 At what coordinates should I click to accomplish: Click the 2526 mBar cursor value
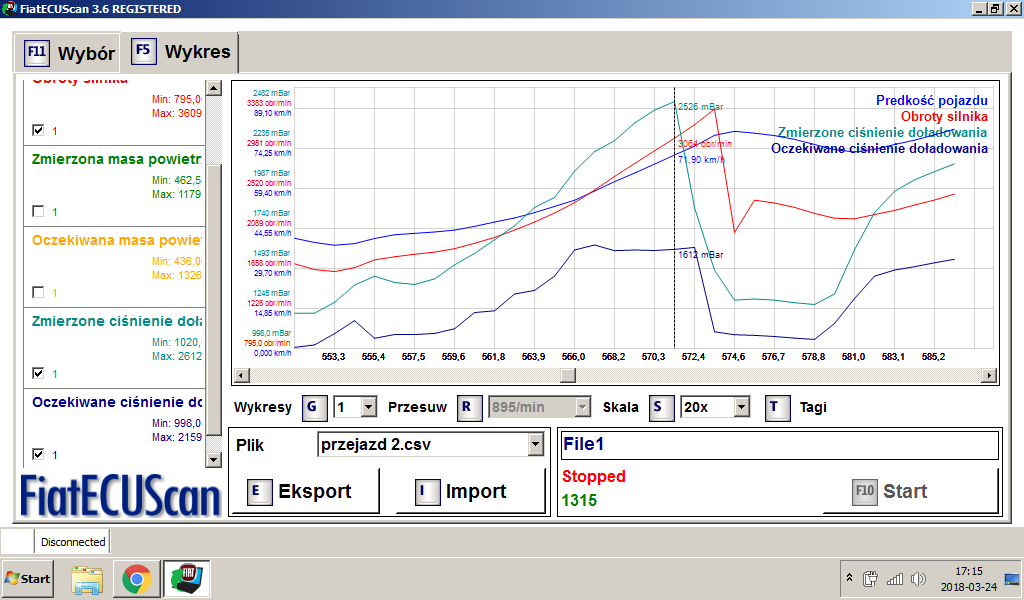click(x=701, y=106)
